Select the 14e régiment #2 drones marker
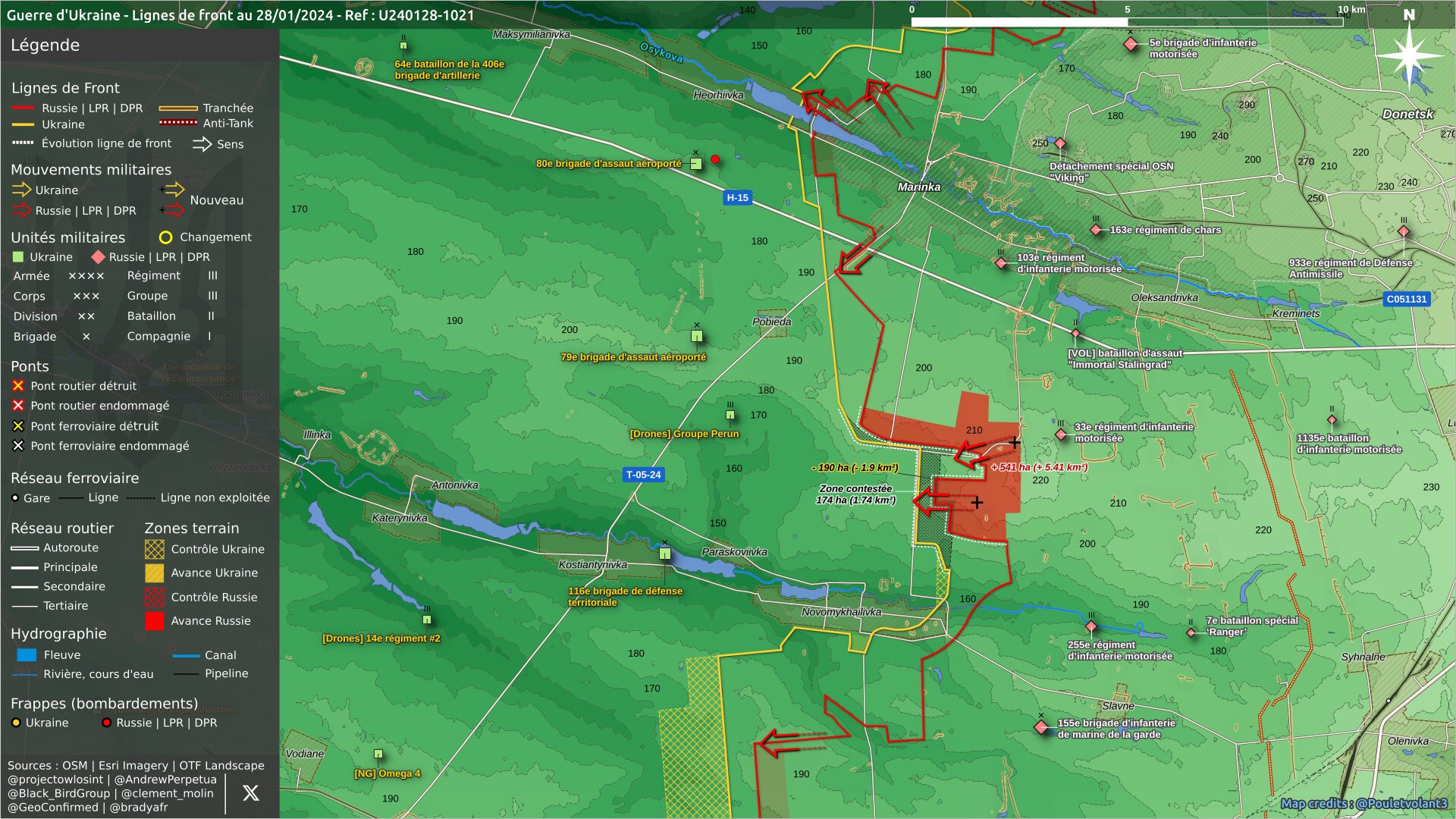This screenshot has height=819, width=1456. [x=427, y=620]
